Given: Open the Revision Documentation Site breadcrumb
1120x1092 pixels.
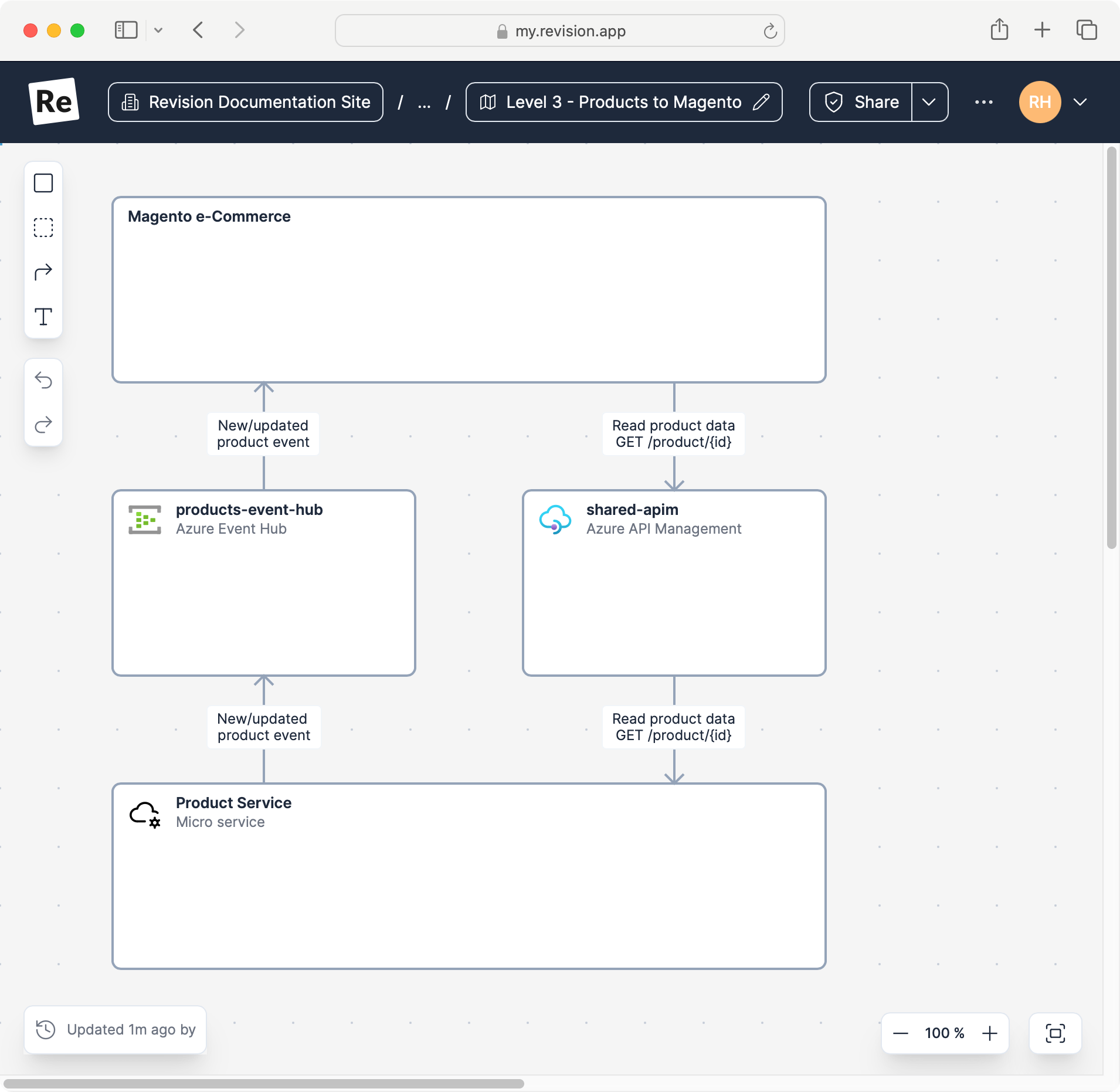Looking at the screenshot, I should pyautogui.click(x=246, y=102).
